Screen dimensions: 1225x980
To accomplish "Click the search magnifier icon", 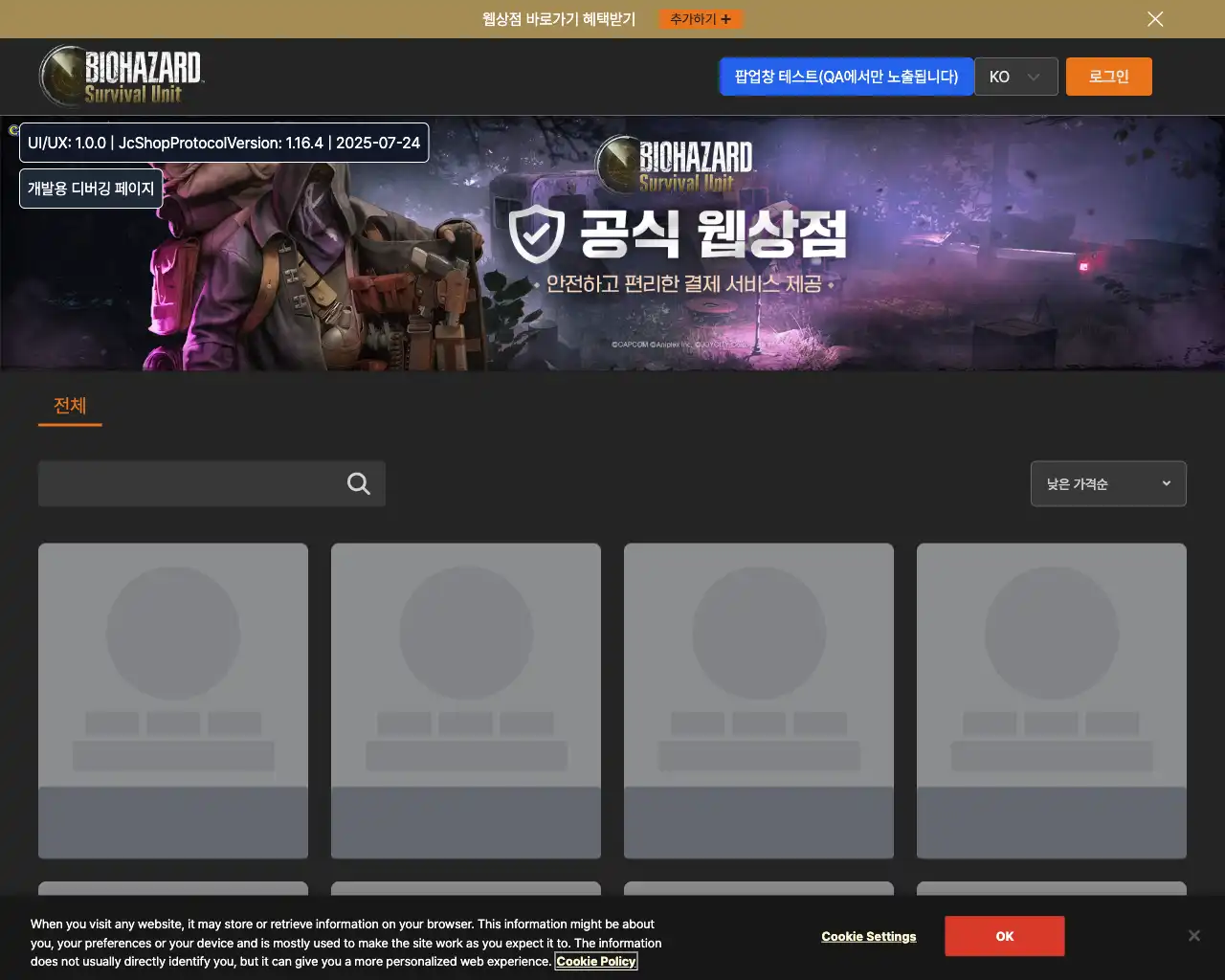I will click(x=358, y=483).
